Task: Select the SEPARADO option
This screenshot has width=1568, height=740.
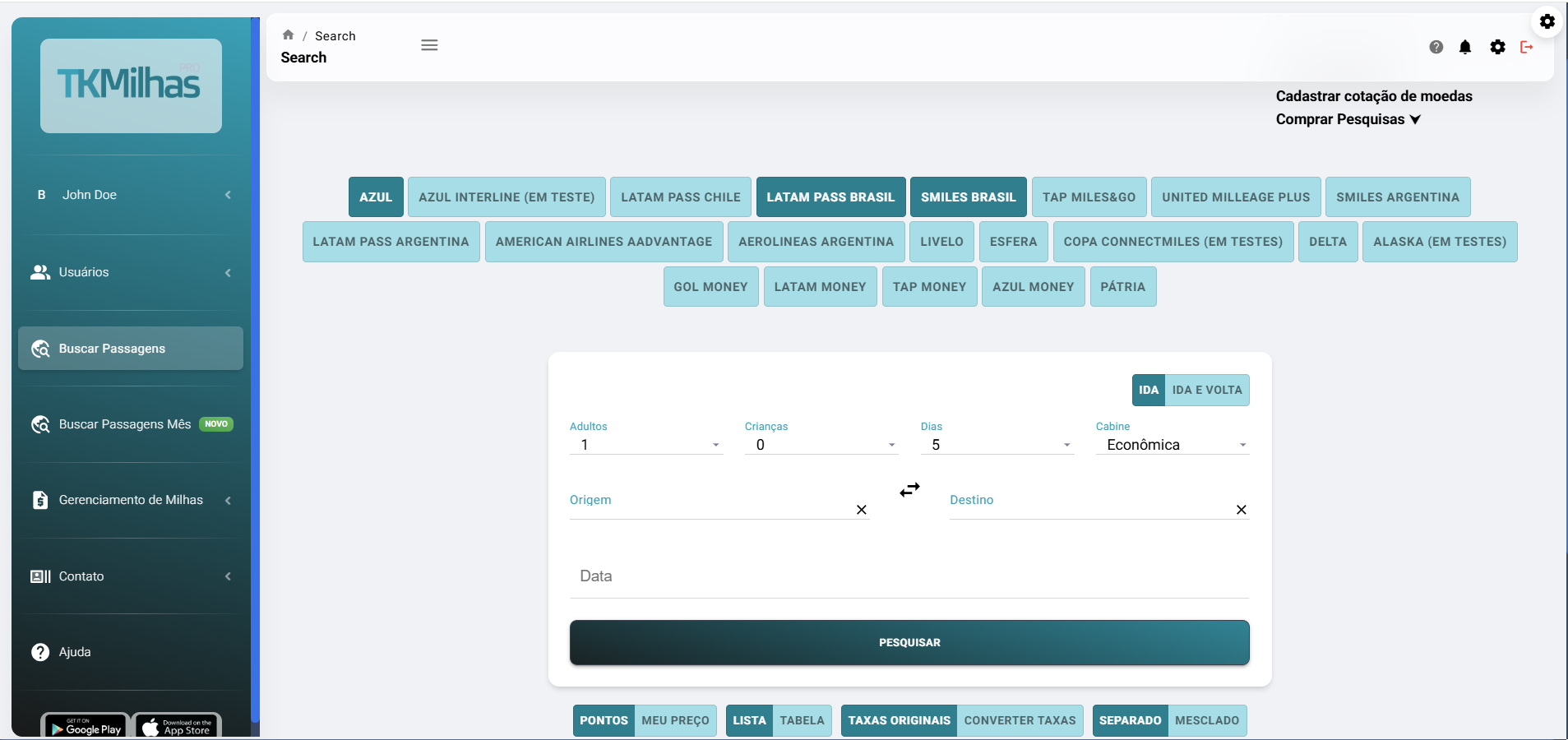Action: (x=1130, y=720)
